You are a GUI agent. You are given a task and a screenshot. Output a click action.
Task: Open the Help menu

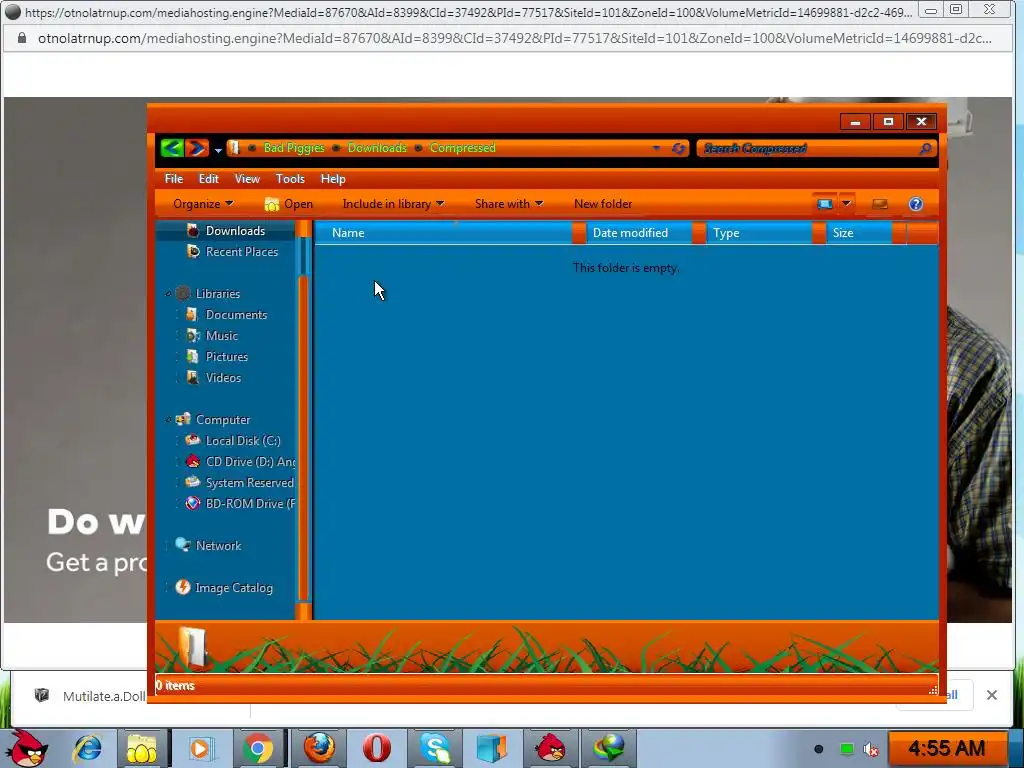(332, 178)
